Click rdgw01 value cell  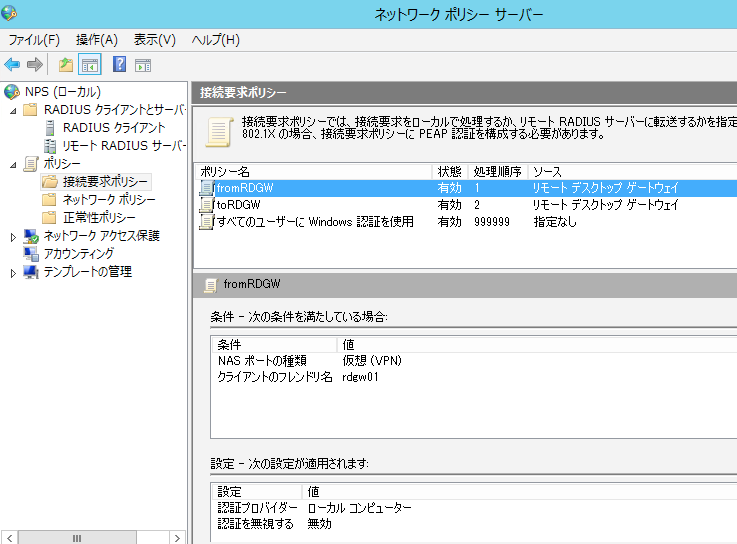[x=360, y=377]
